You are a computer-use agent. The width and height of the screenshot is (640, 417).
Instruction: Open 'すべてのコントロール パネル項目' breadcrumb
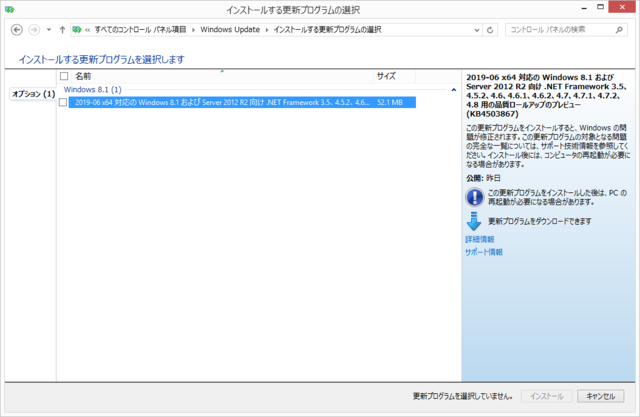(140, 30)
